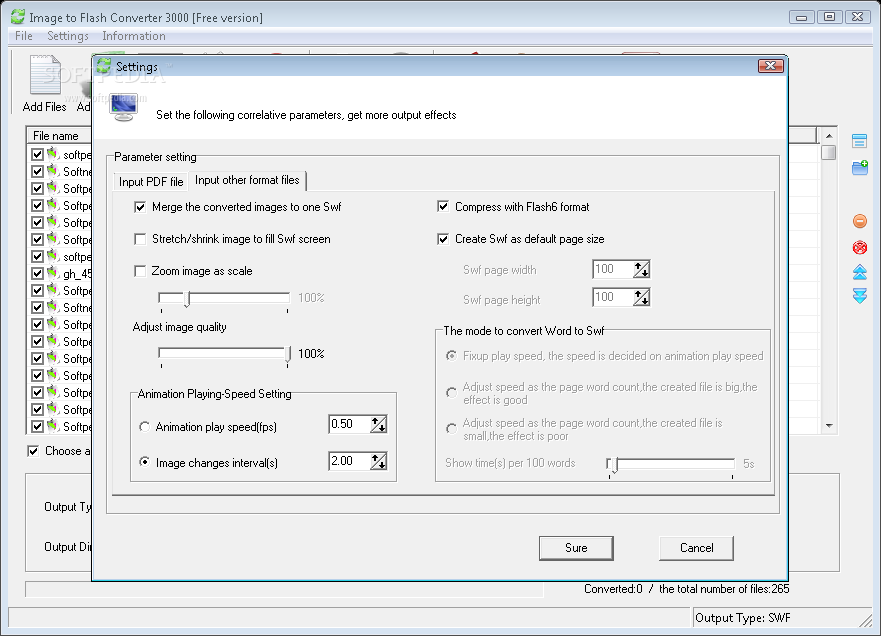Toggle Merge the converted images to one Swf
The image size is (881, 636).
140,207
